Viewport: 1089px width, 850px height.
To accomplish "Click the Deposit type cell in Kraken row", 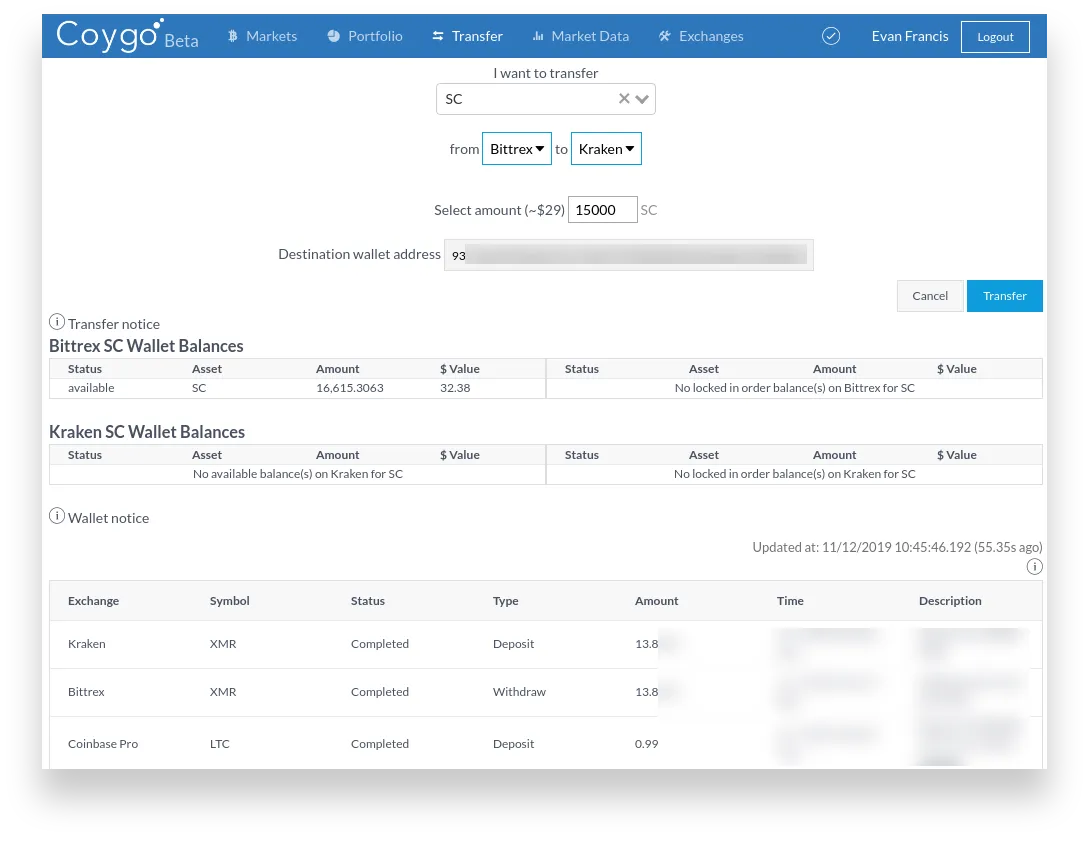I will click(x=513, y=644).
